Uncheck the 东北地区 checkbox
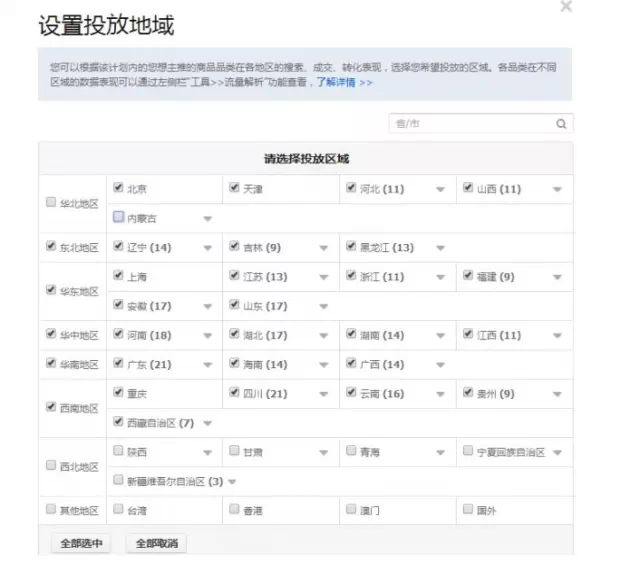 click(x=51, y=246)
